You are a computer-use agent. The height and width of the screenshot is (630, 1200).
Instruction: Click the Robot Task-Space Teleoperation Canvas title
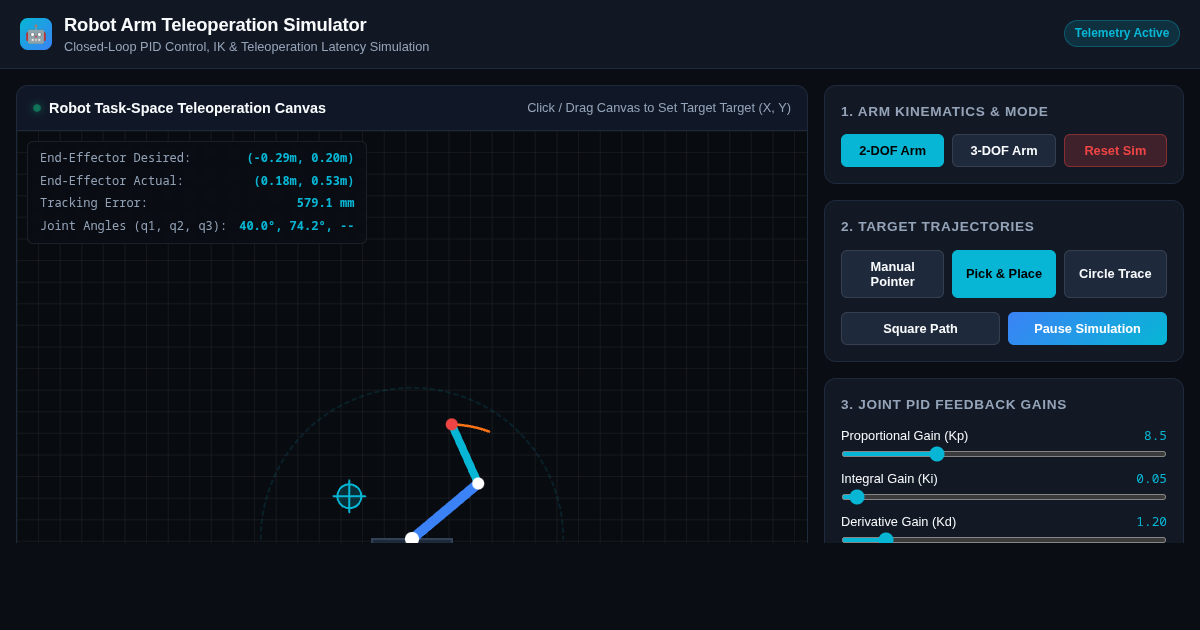click(x=187, y=108)
